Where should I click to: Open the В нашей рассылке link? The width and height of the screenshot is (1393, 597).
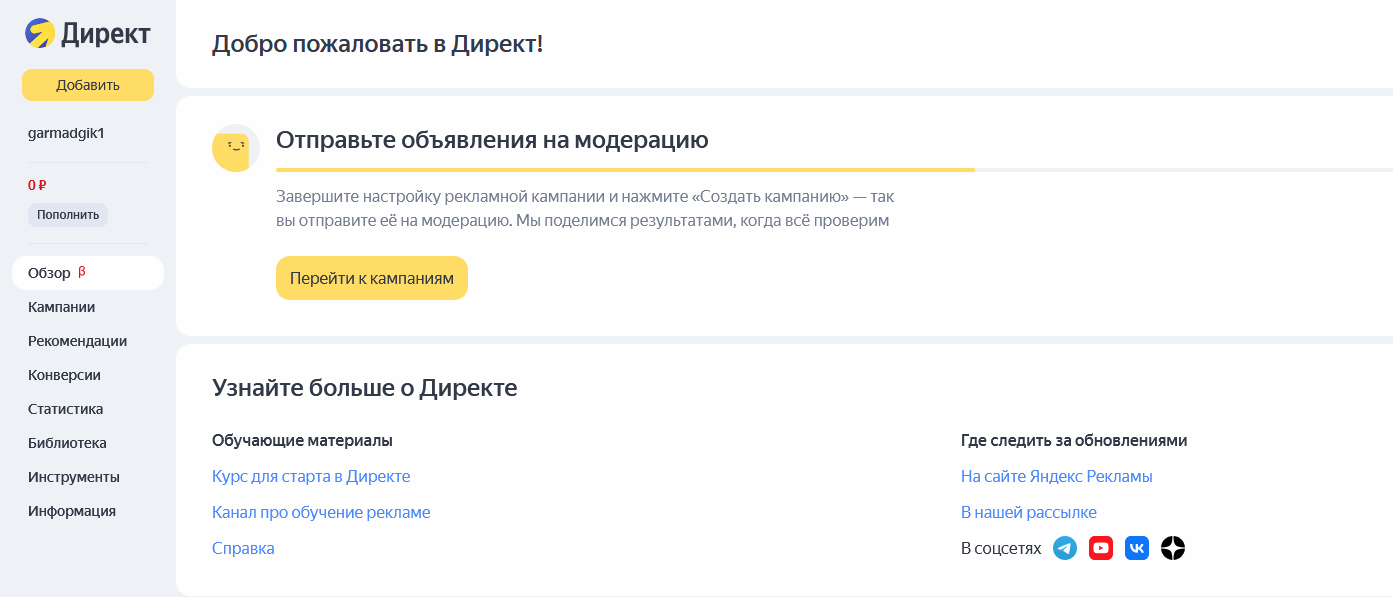[1029, 513]
